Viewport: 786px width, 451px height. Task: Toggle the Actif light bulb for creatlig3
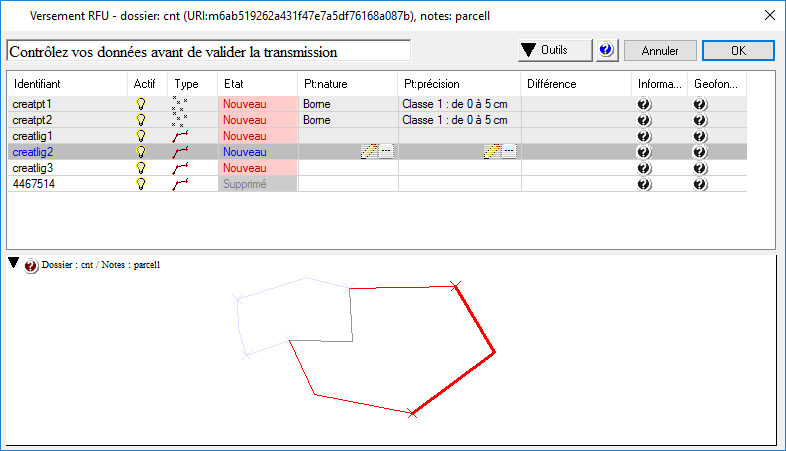click(141, 168)
